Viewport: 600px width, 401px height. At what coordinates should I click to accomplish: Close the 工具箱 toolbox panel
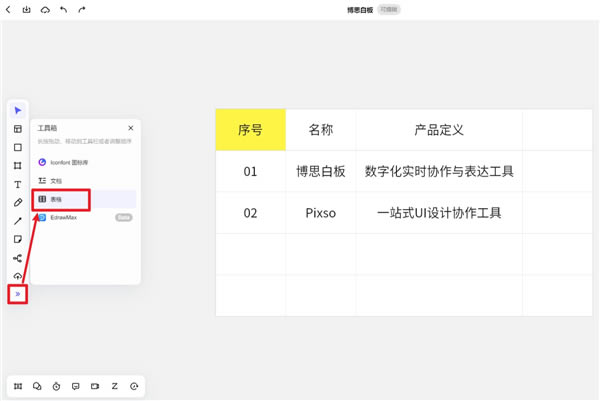point(130,128)
